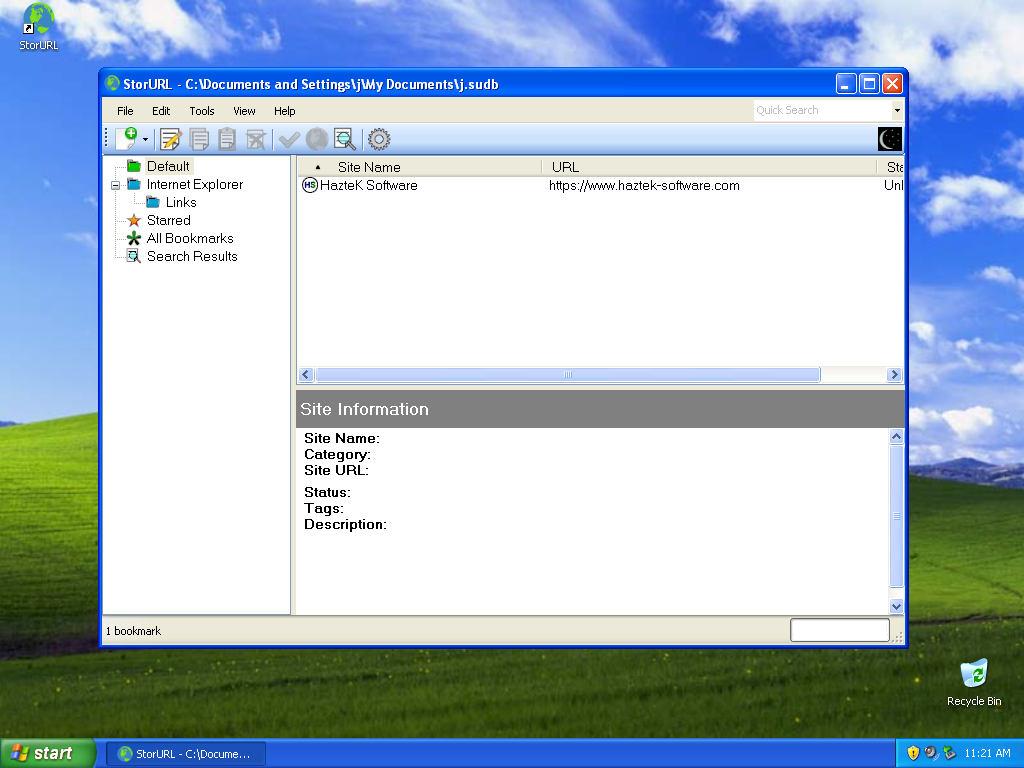Image resolution: width=1024 pixels, height=768 pixels.
Task: Open the Quick Search dropdown arrow
Action: click(x=897, y=111)
